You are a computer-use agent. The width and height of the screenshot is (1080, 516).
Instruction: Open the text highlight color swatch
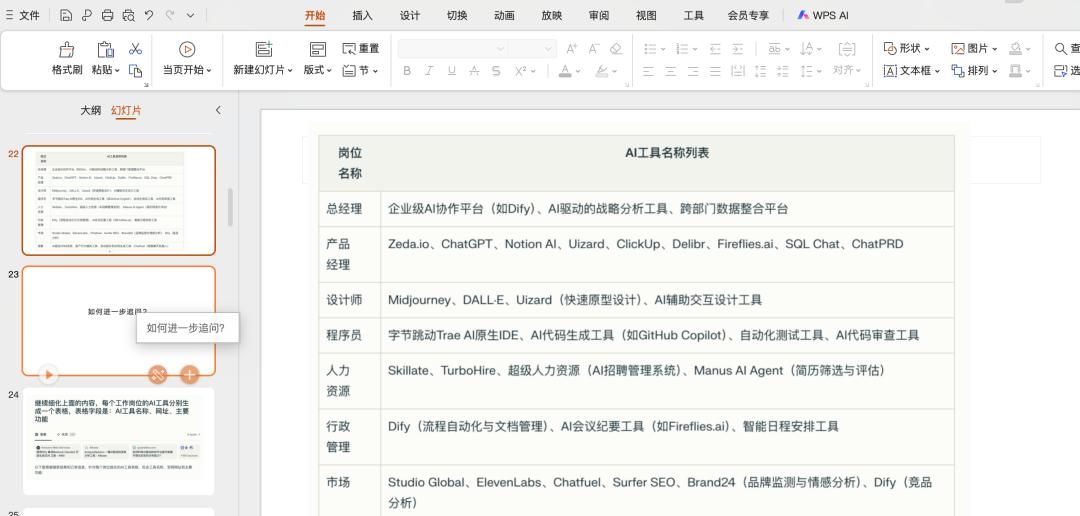pyautogui.click(x=601, y=70)
